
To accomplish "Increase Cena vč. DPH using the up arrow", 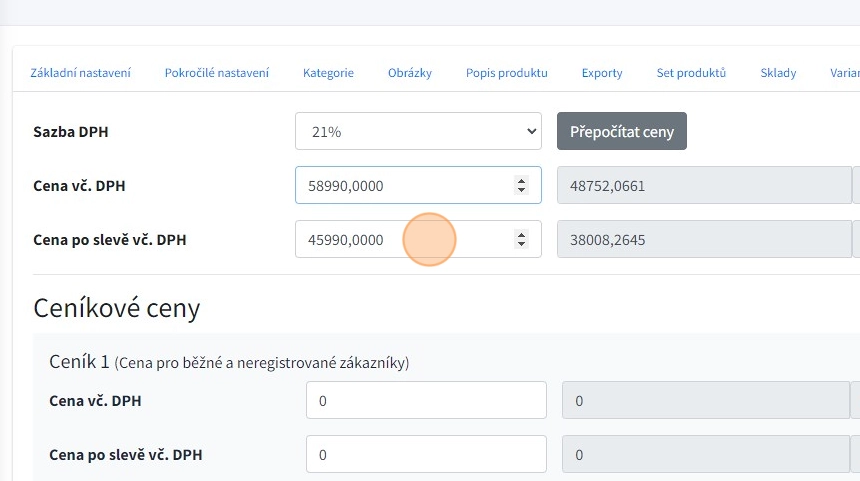I will (x=521, y=181).
